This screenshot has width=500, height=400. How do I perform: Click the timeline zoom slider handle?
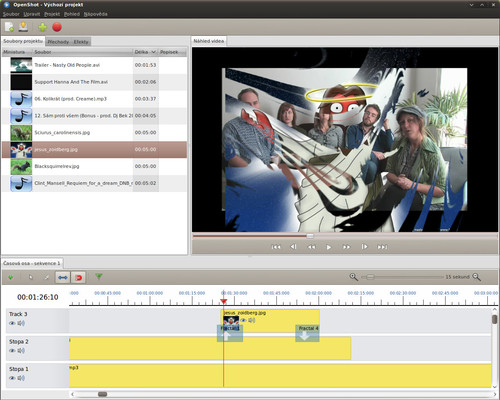[x=370, y=277]
